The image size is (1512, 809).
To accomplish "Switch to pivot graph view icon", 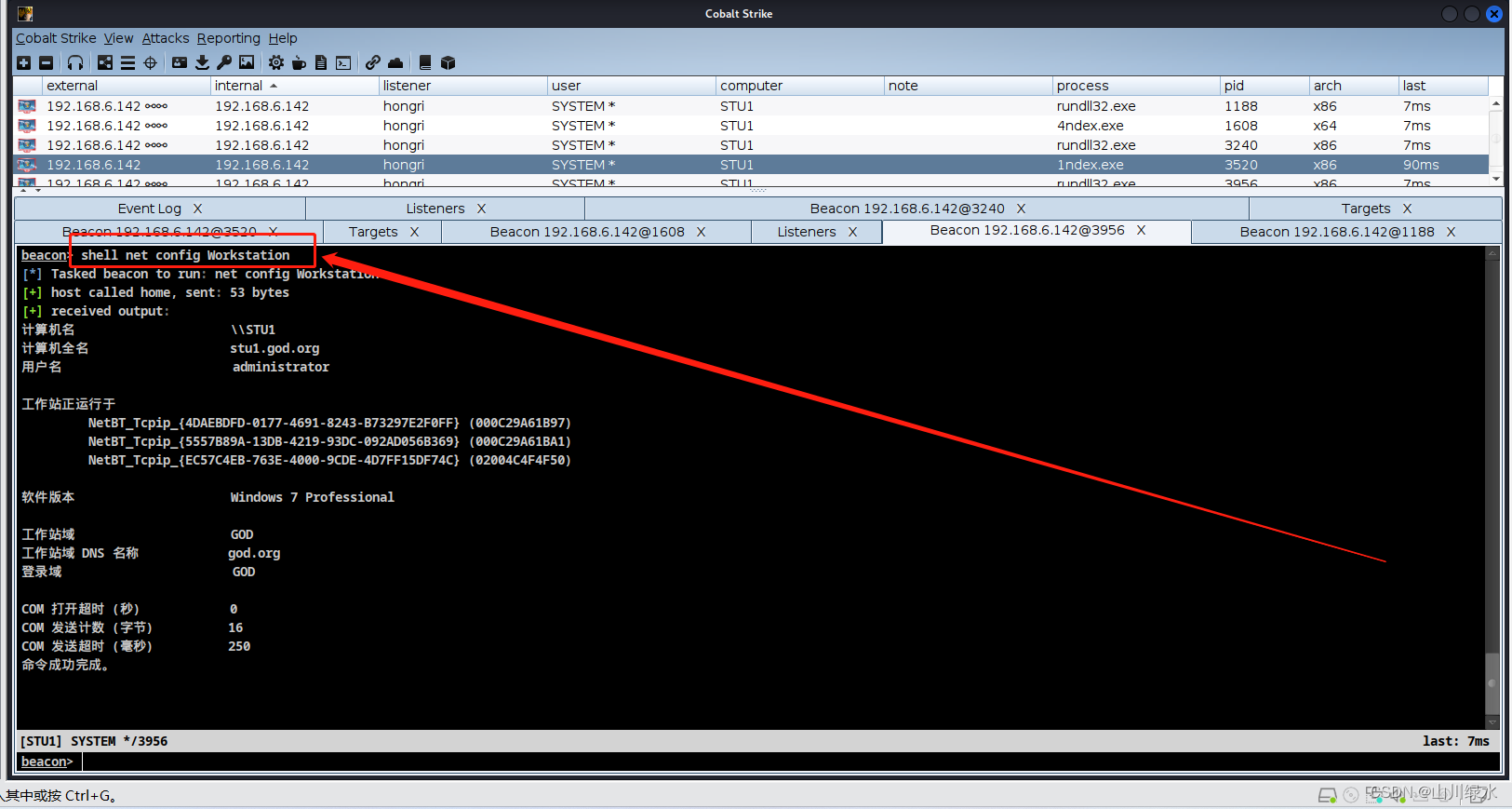I will click(105, 62).
